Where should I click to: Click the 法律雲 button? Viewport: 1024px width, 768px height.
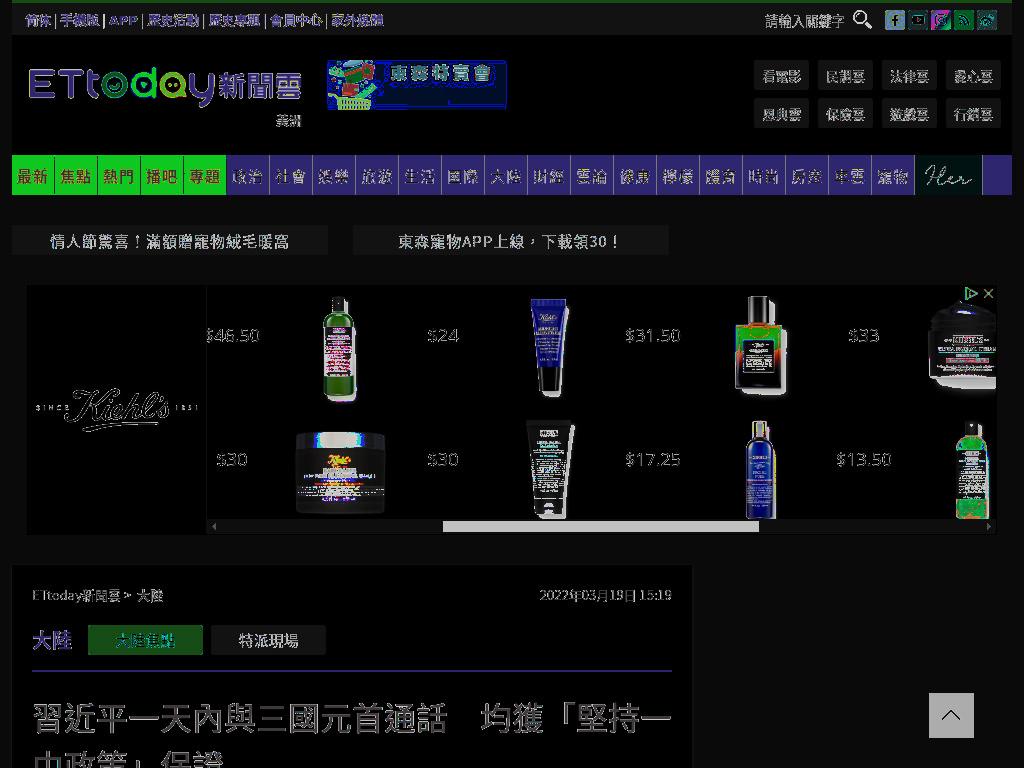click(x=909, y=76)
